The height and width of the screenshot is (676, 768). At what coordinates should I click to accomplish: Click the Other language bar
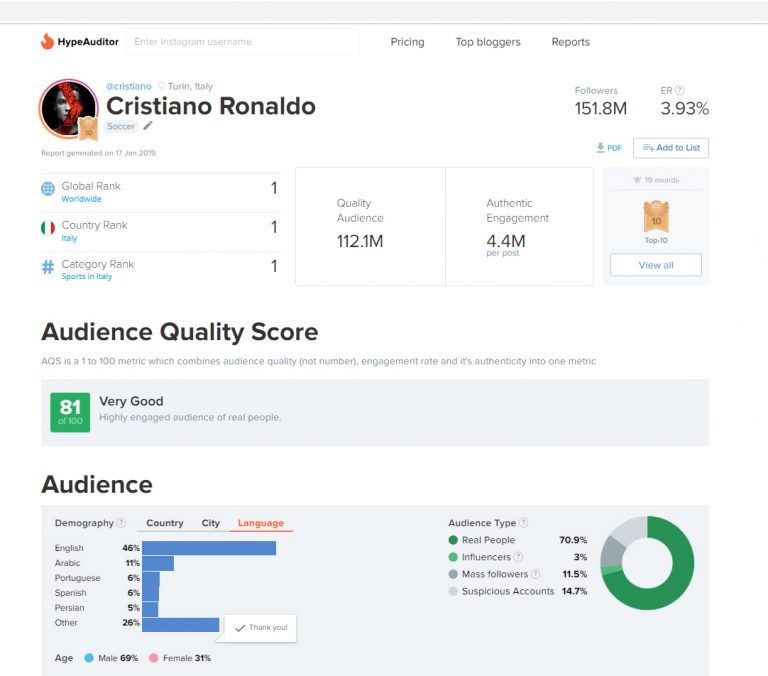coord(181,625)
